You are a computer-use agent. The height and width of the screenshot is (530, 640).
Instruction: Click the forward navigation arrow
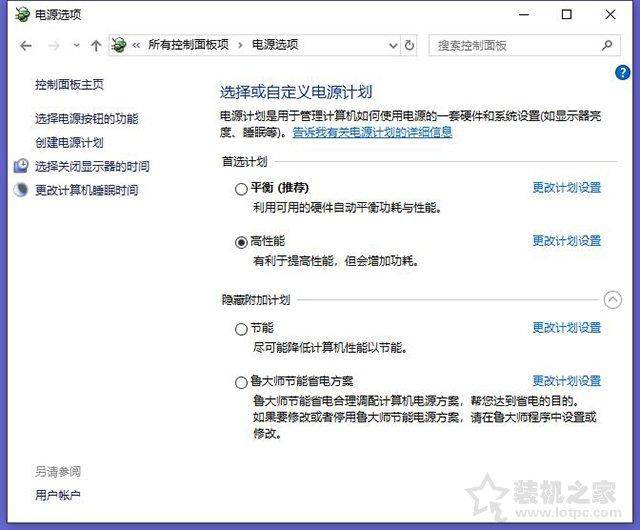point(54,45)
